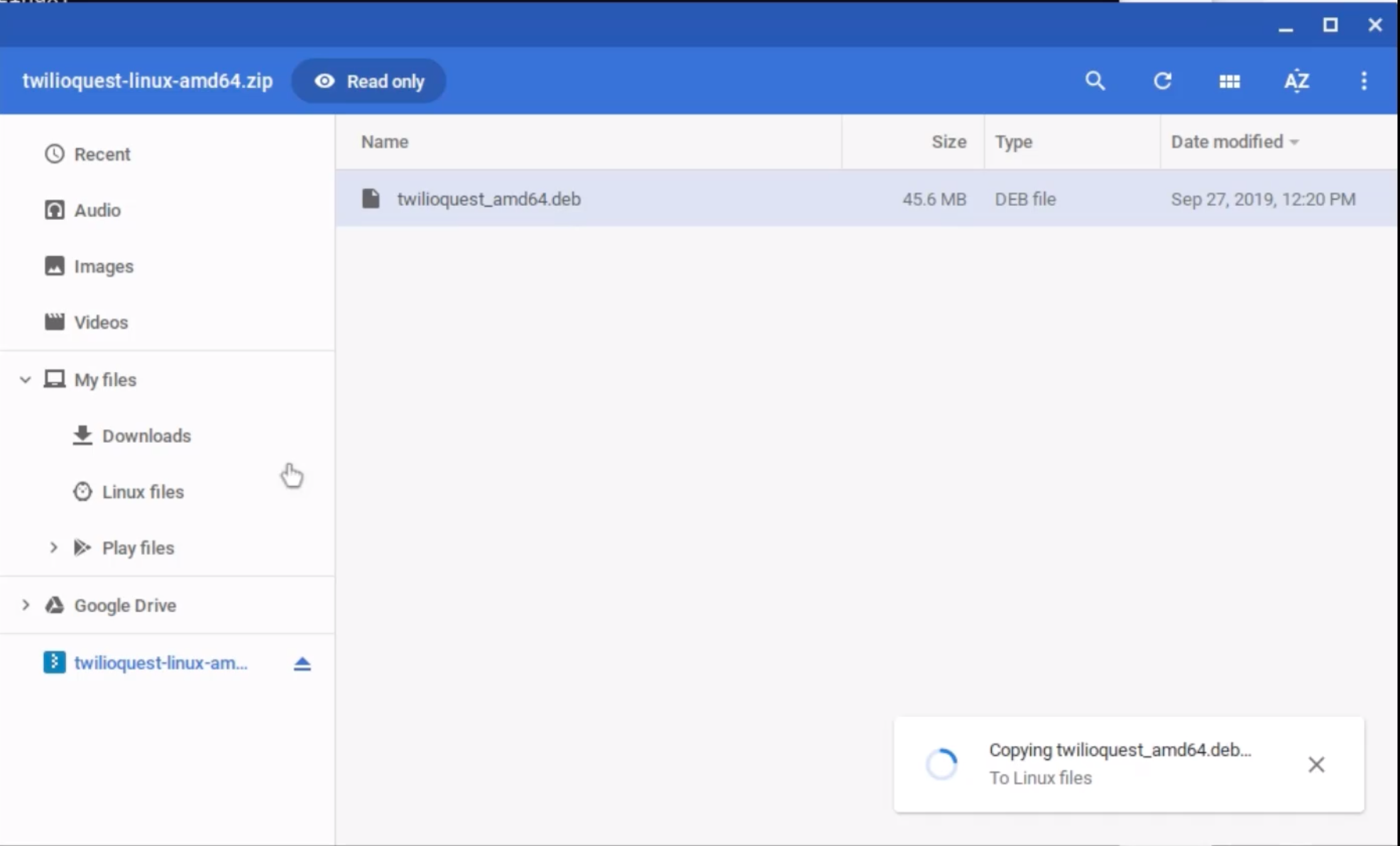Viewport: 1400px width, 846px height.
Task: Switch to thumbnail grid view
Action: (1230, 81)
